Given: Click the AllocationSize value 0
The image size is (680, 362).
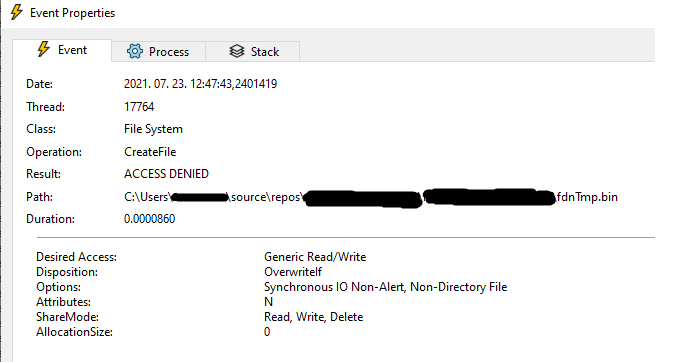Looking at the screenshot, I should coord(267,332).
